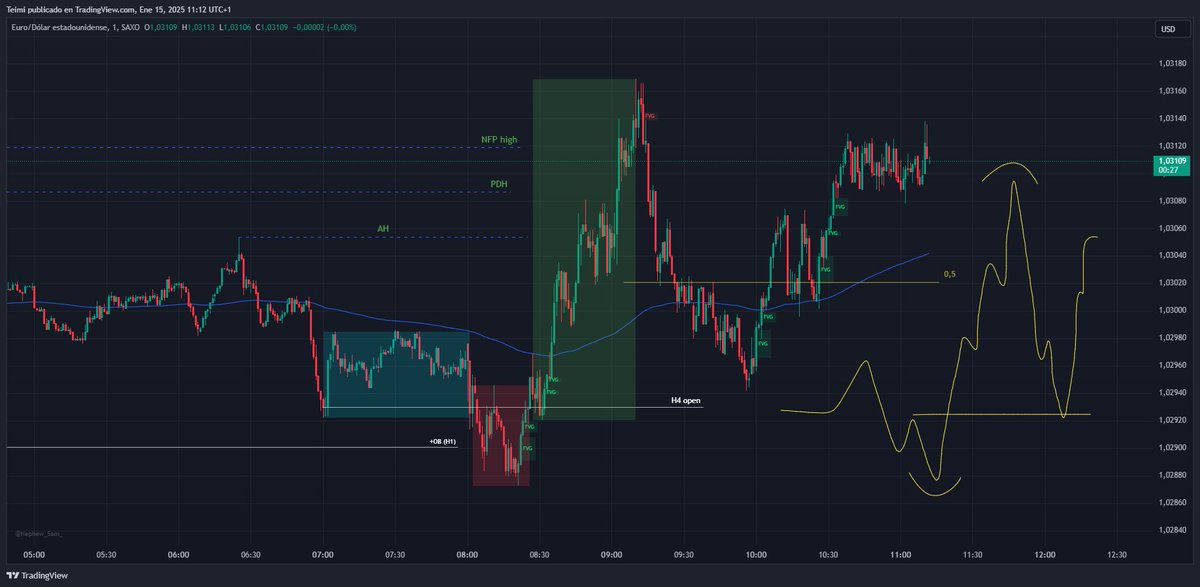Click time axis label 06:30

(251, 554)
